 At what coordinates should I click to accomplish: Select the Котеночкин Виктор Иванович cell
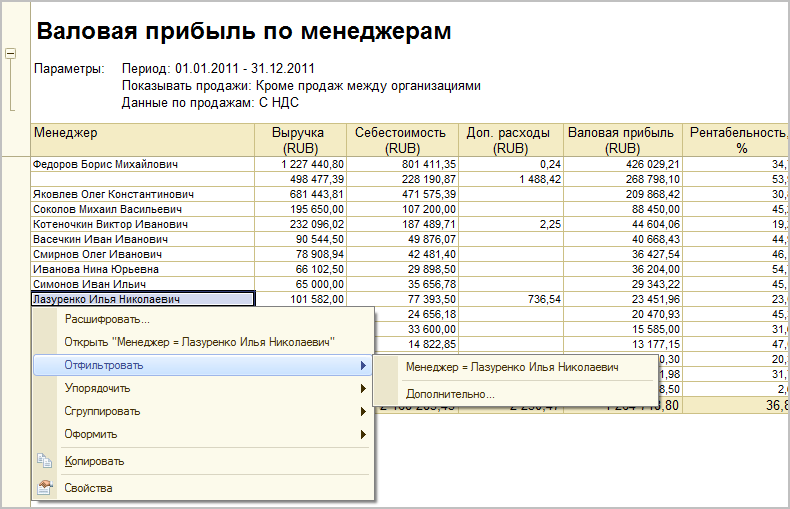(x=143, y=224)
